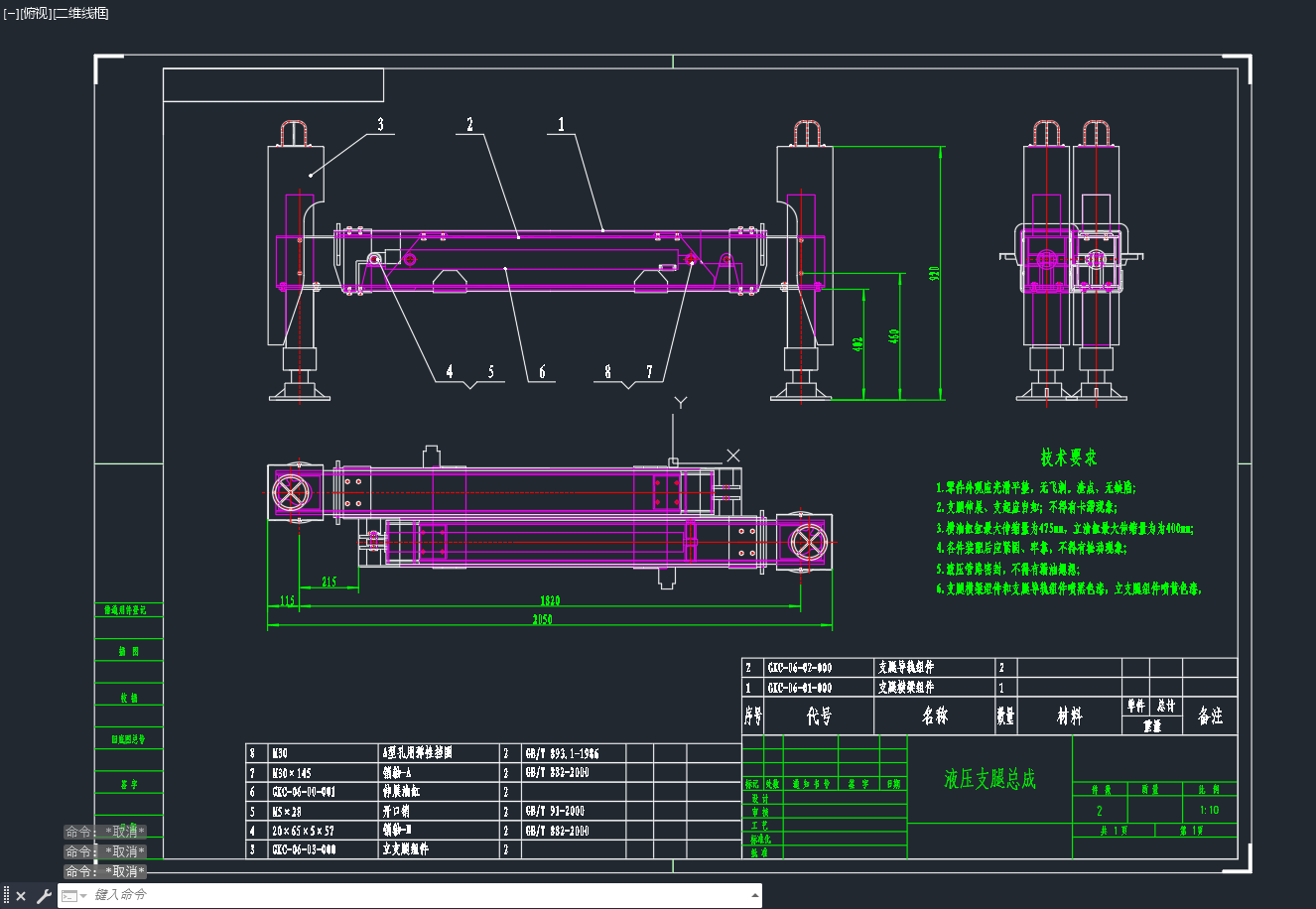Image resolution: width=1316 pixels, height=909 pixels.
Task: Select the 技术要求 heading text
Action: (1068, 457)
